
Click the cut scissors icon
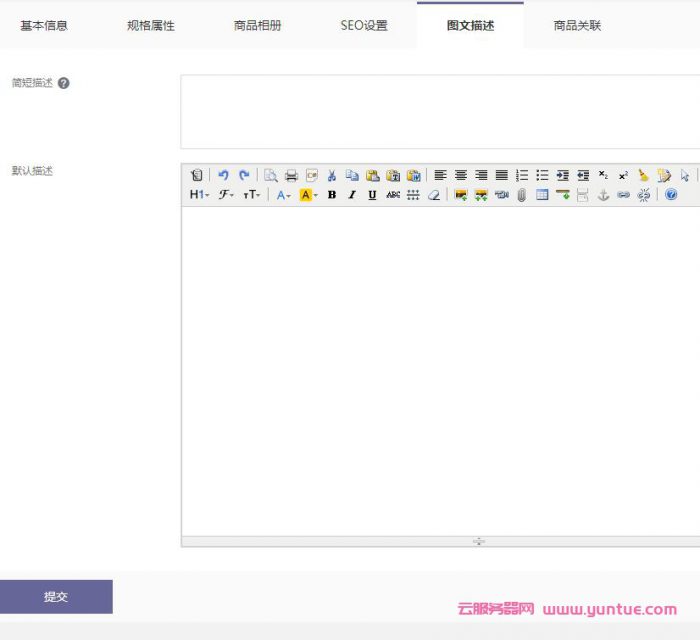point(332,175)
